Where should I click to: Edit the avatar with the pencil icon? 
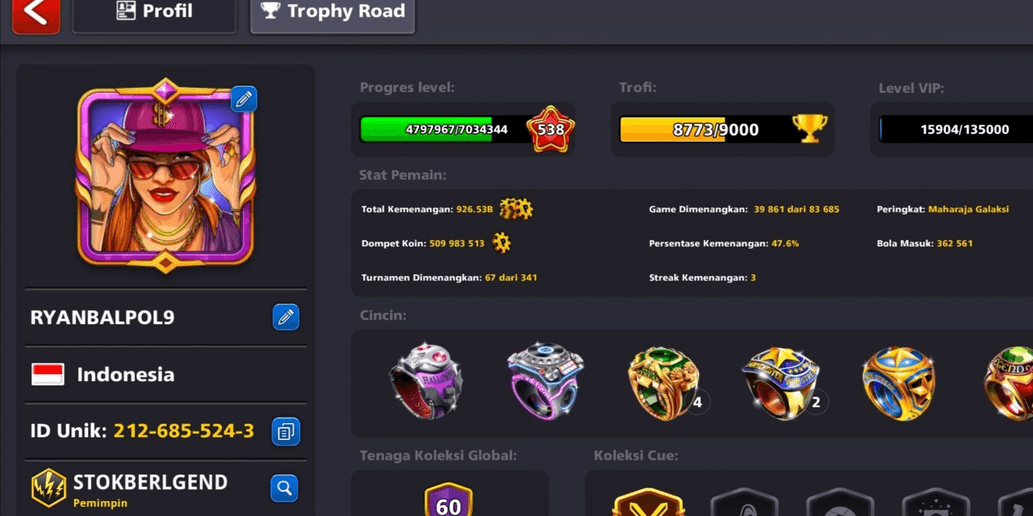[x=244, y=99]
